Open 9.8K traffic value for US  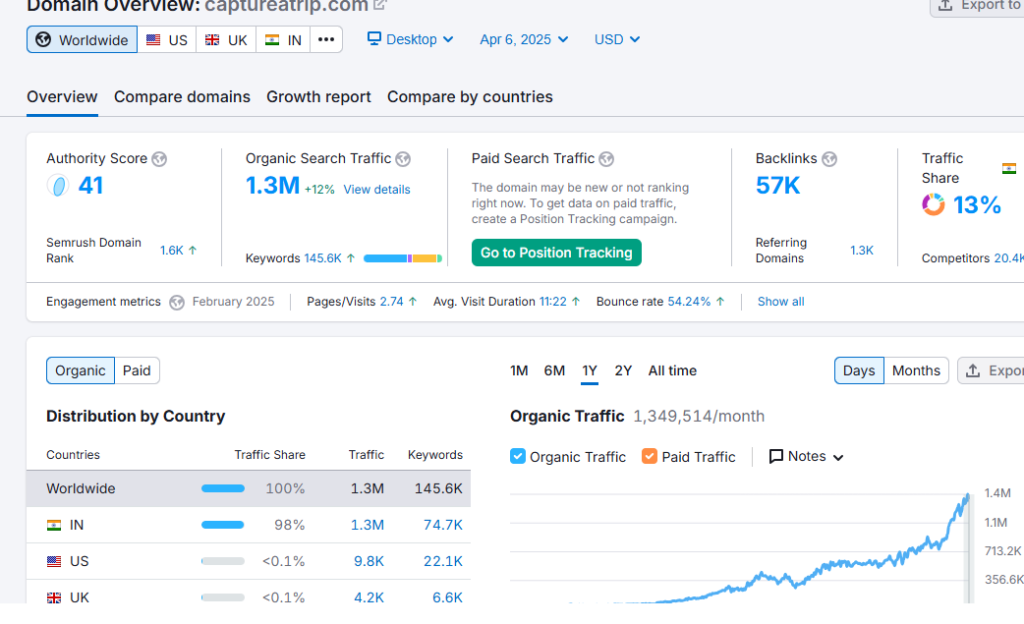pos(368,561)
